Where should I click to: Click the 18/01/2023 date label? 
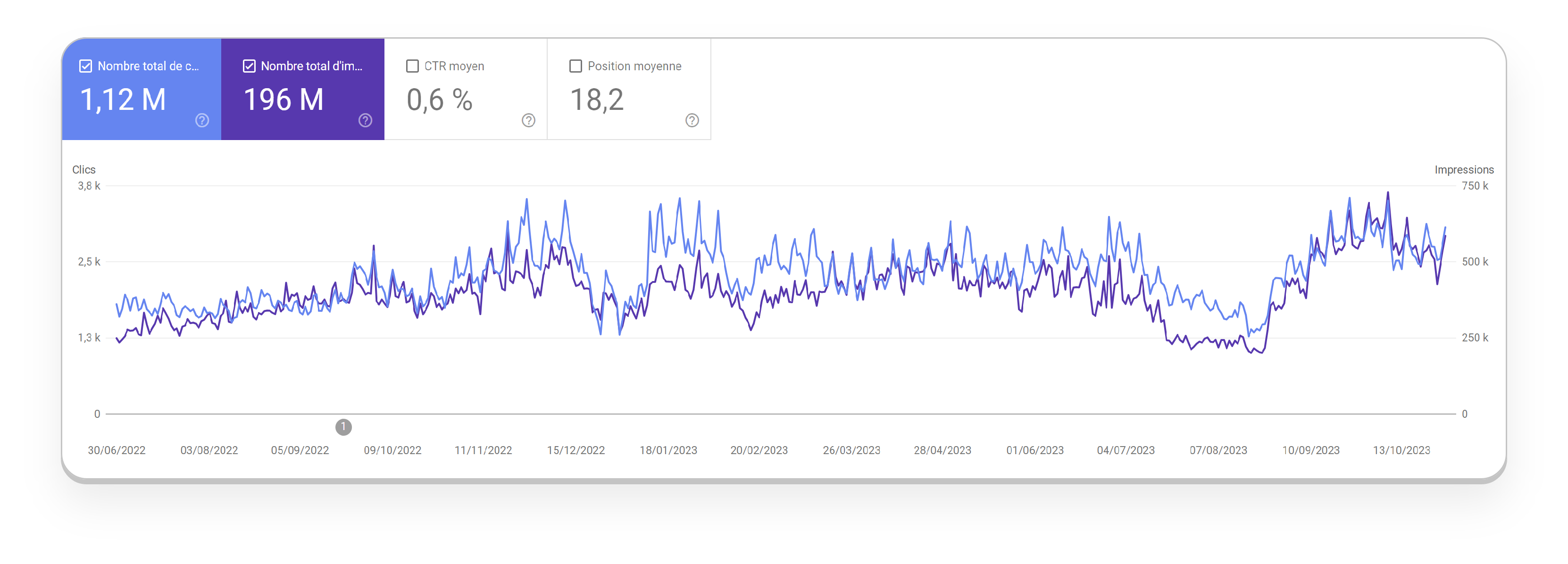click(668, 450)
